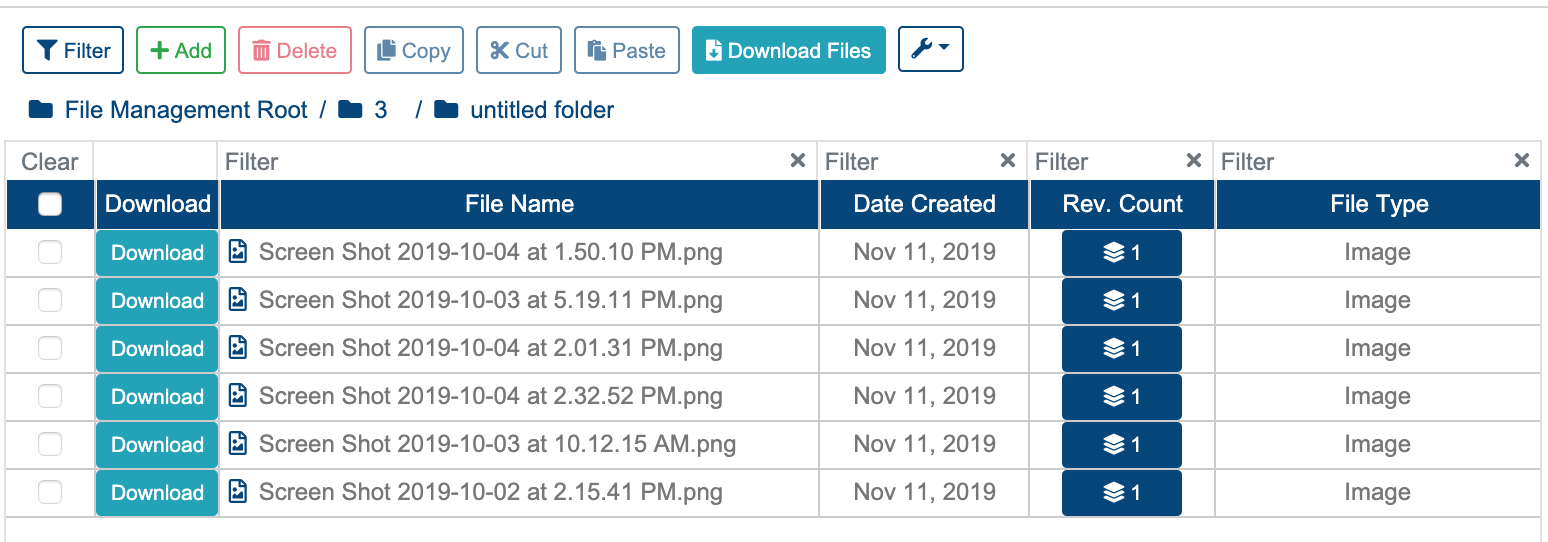
Task: Check the row for 2.01.31 PM.png
Action: 50,349
